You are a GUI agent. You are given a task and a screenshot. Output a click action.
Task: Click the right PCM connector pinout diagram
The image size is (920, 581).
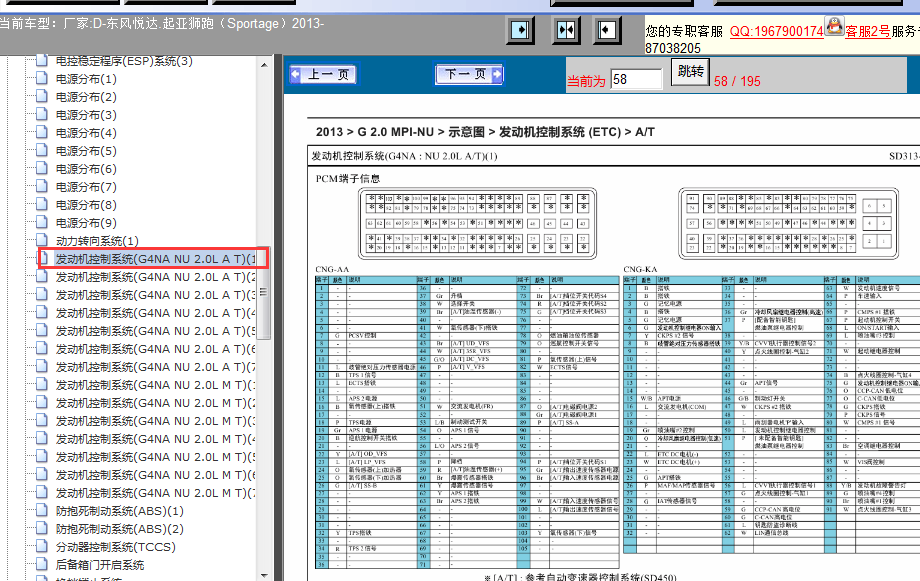click(789, 224)
